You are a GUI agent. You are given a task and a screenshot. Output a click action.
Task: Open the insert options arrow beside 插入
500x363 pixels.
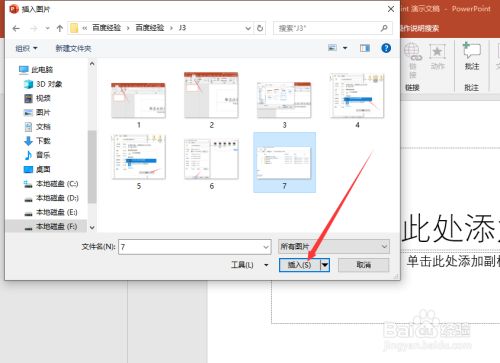coord(325,265)
